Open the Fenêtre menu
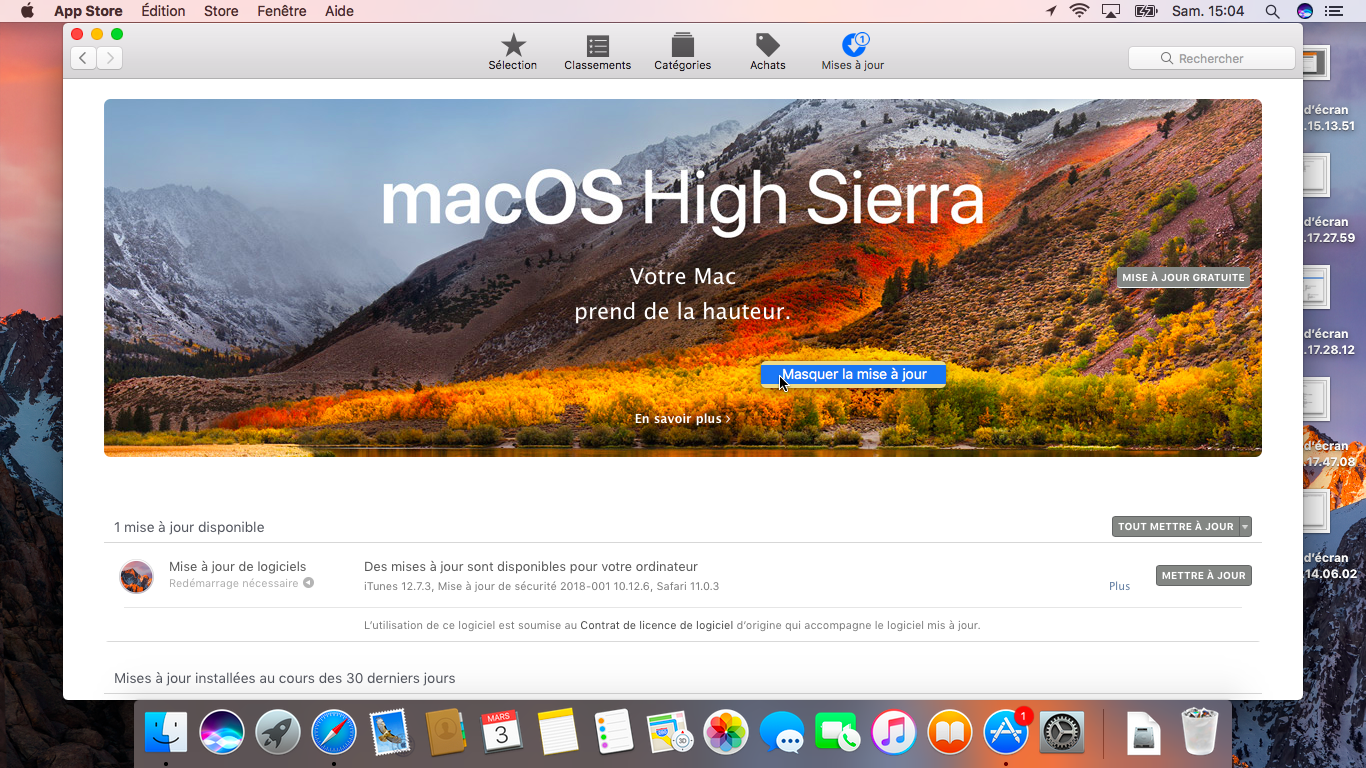This screenshot has height=768, width=1366. pyautogui.click(x=282, y=11)
